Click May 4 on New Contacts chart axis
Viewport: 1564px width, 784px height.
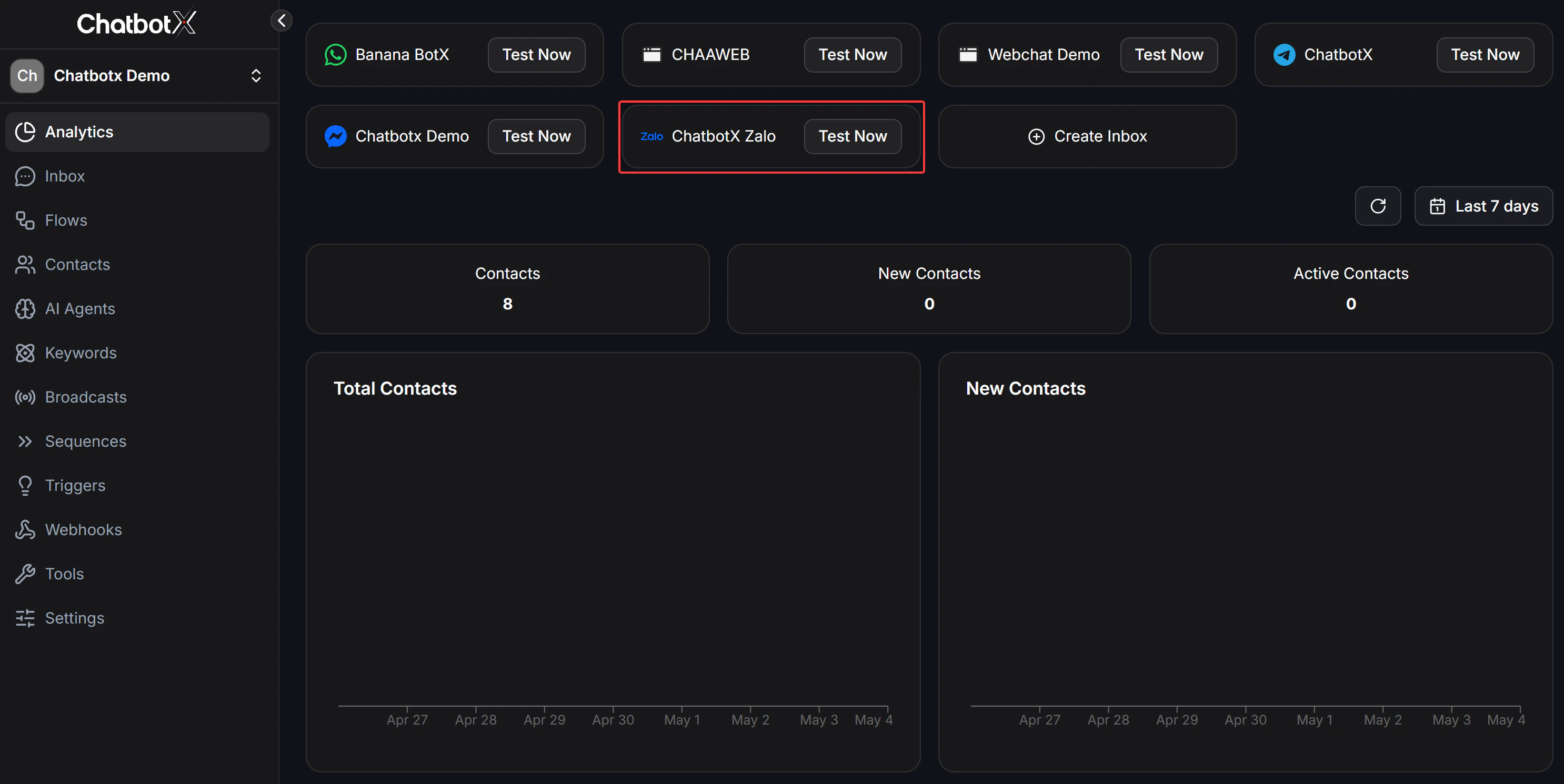pos(1506,720)
